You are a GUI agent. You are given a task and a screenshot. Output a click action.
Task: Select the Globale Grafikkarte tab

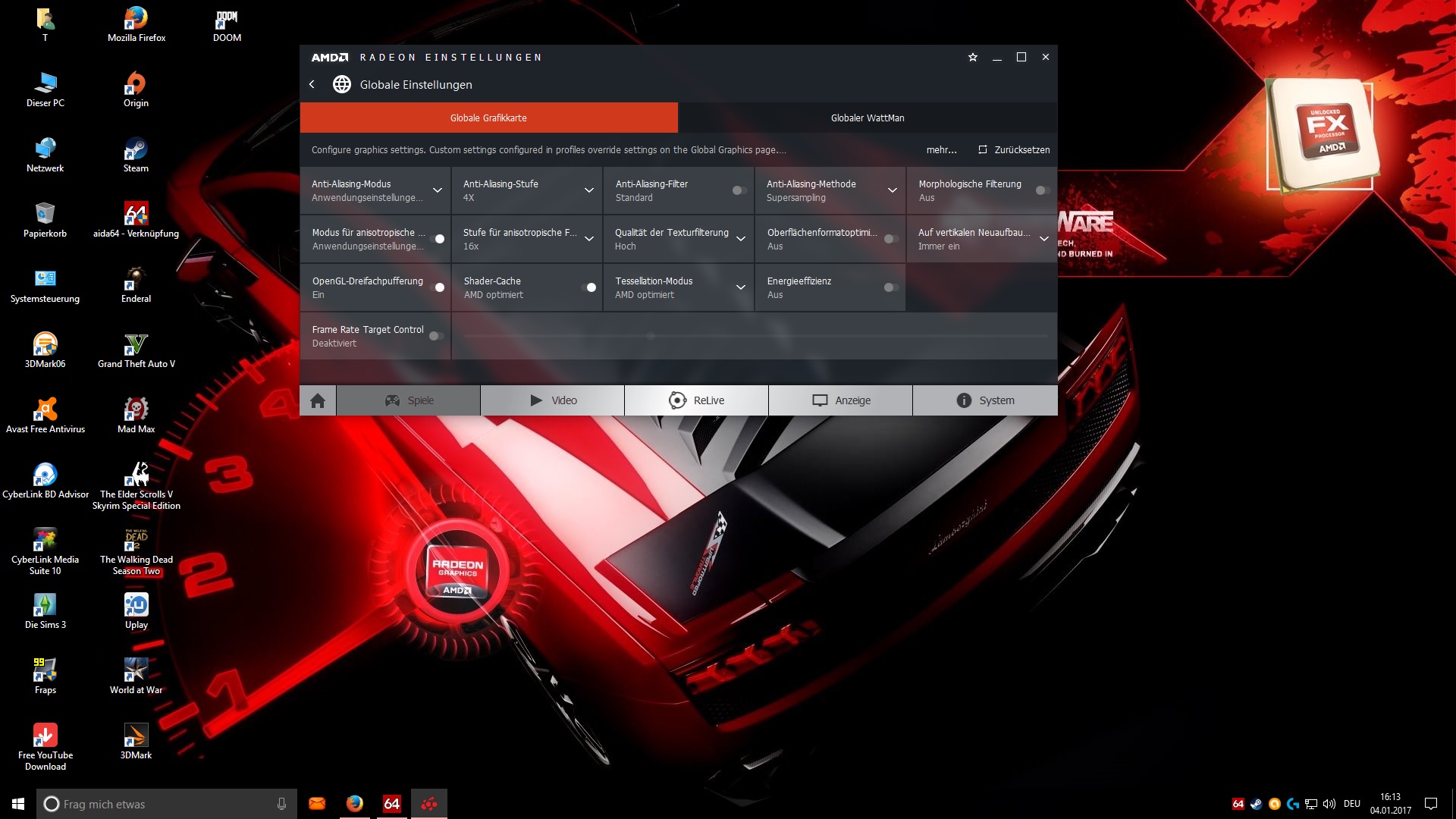tap(488, 118)
